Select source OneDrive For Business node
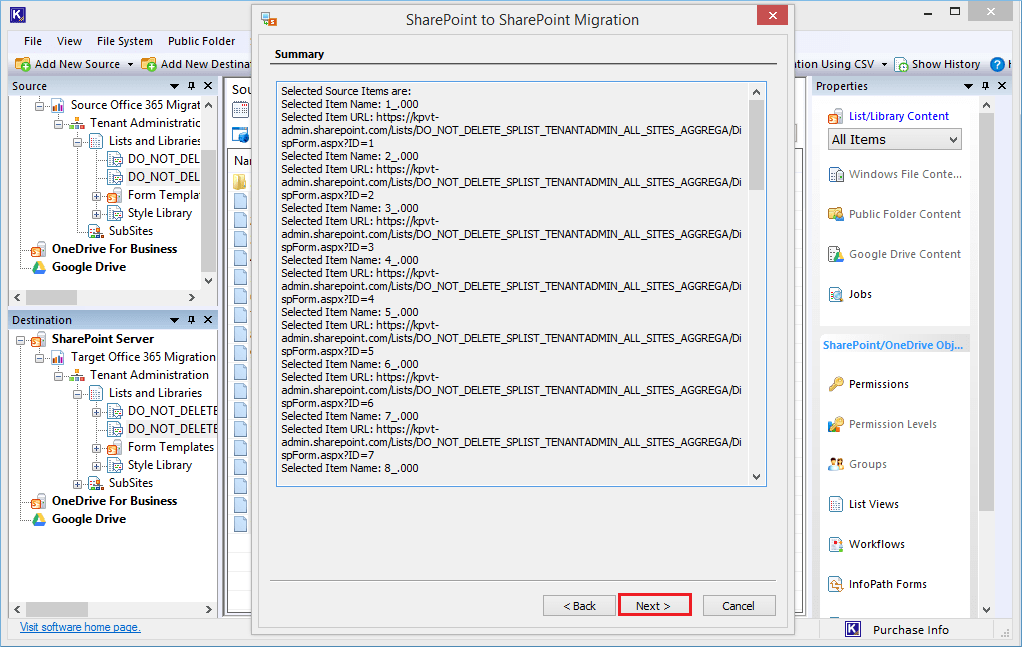 [x=114, y=249]
